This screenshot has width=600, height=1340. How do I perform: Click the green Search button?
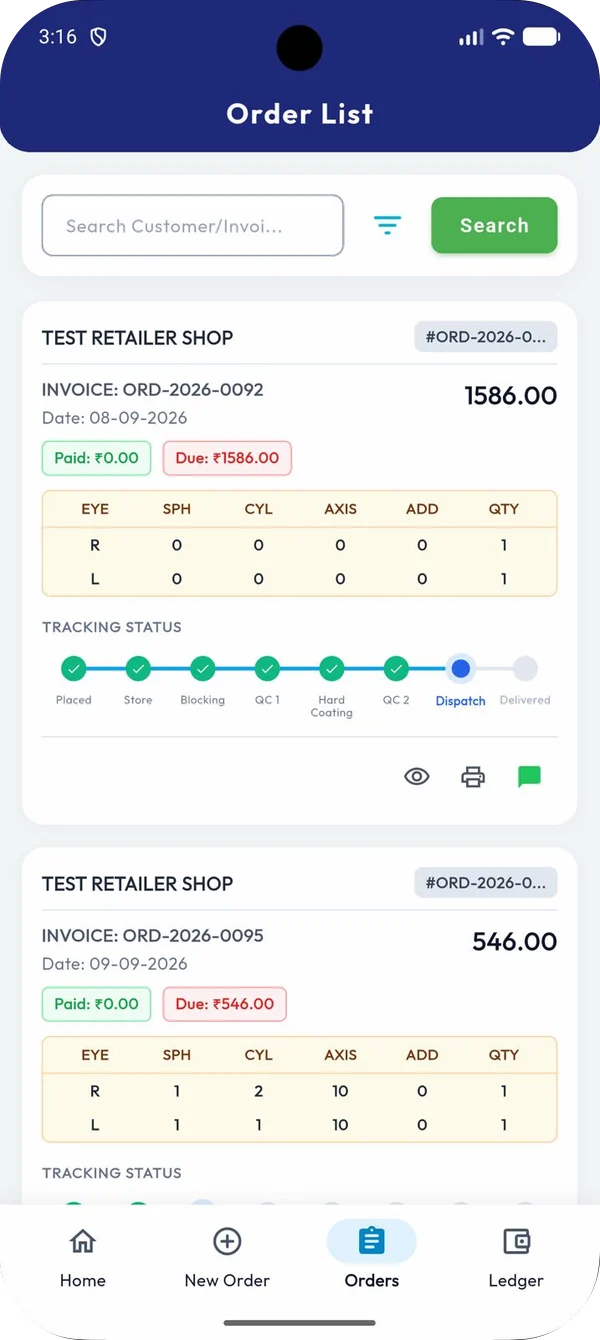(494, 225)
